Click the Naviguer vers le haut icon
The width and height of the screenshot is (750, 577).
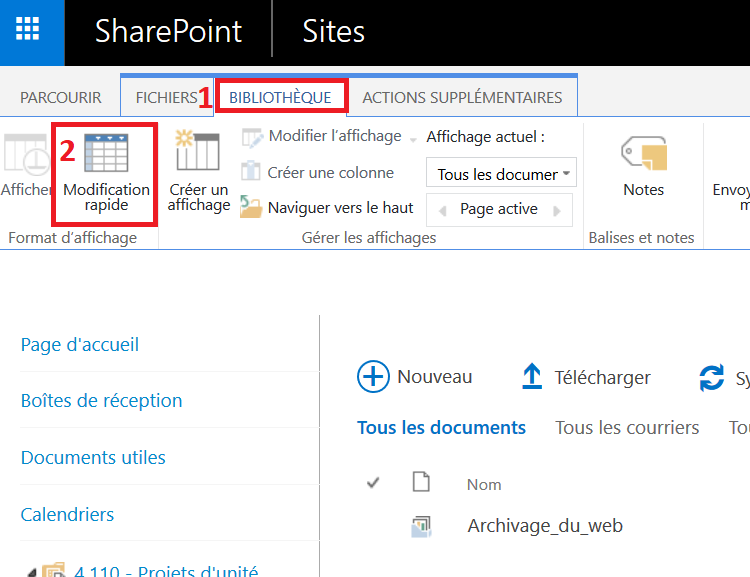(x=251, y=208)
